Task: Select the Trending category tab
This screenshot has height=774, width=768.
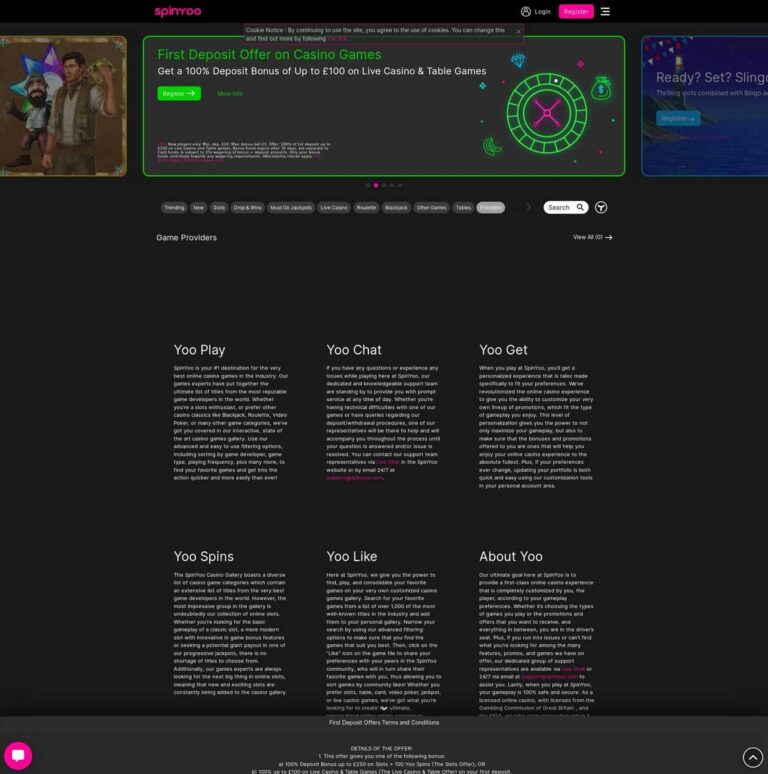Action: pyautogui.click(x=174, y=208)
